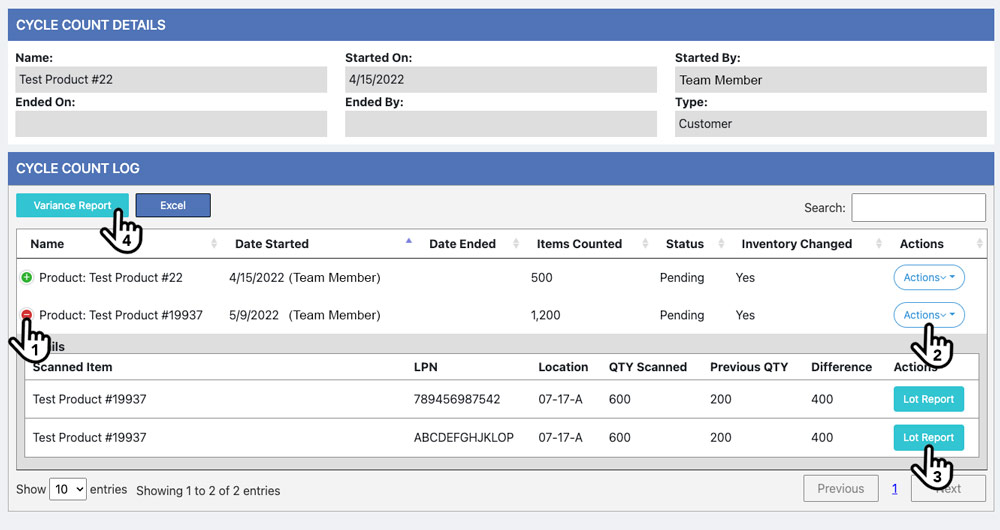Open the Show entries count dropdown
The width and height of the screenshot is (1000, 530).
68,489
